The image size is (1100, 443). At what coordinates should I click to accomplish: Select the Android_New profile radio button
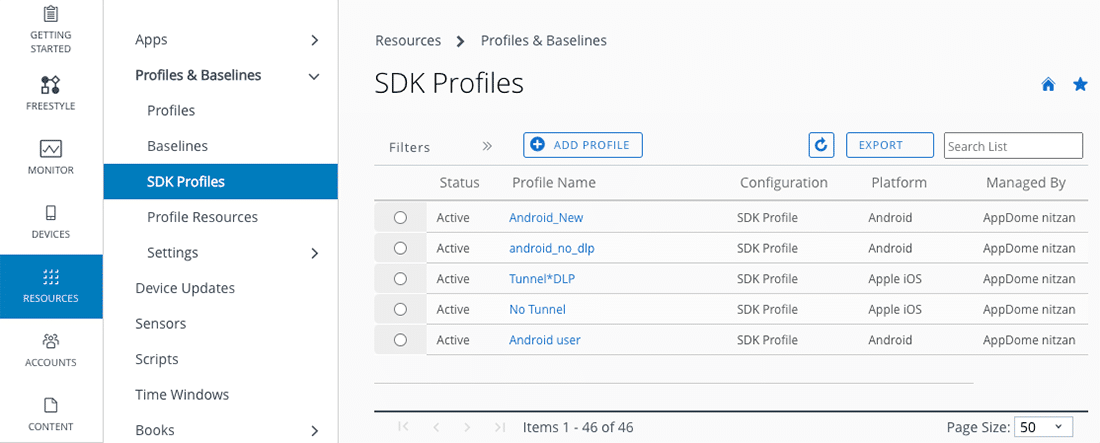click(400, 217)
